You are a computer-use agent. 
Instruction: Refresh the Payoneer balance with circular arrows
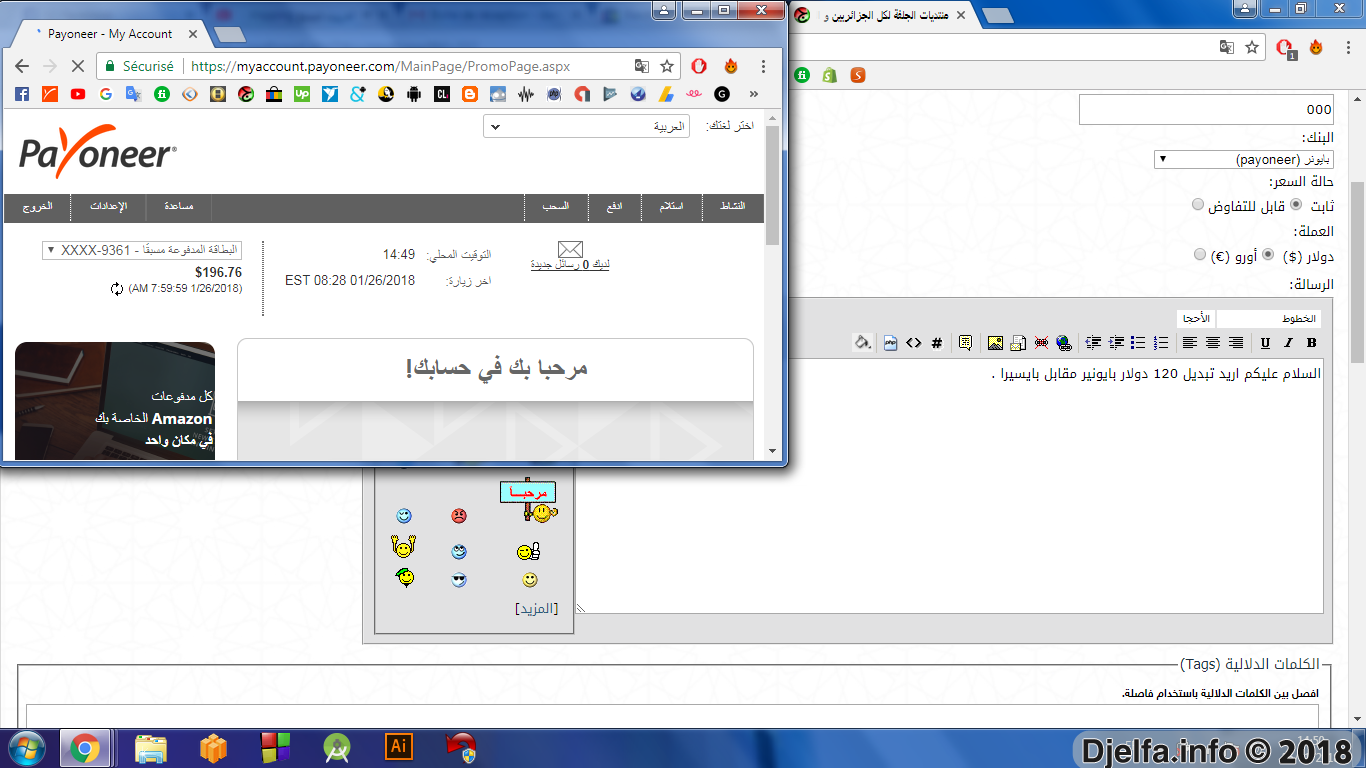click(x=117, y=289)
